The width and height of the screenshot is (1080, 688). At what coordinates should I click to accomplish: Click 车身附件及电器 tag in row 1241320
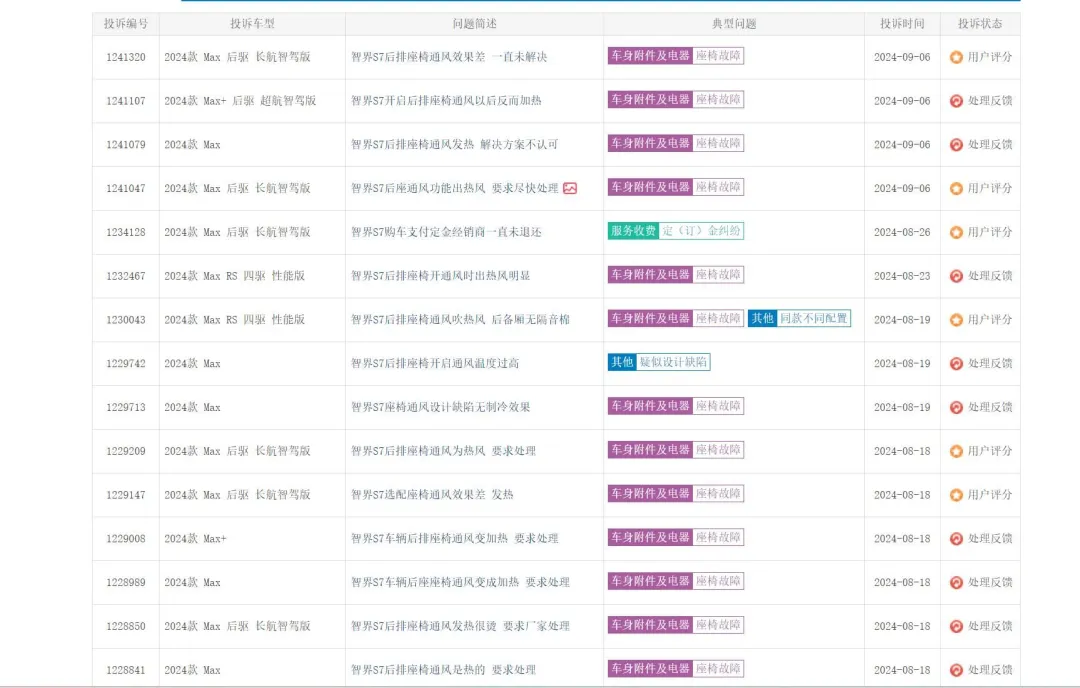coord(650,56)
